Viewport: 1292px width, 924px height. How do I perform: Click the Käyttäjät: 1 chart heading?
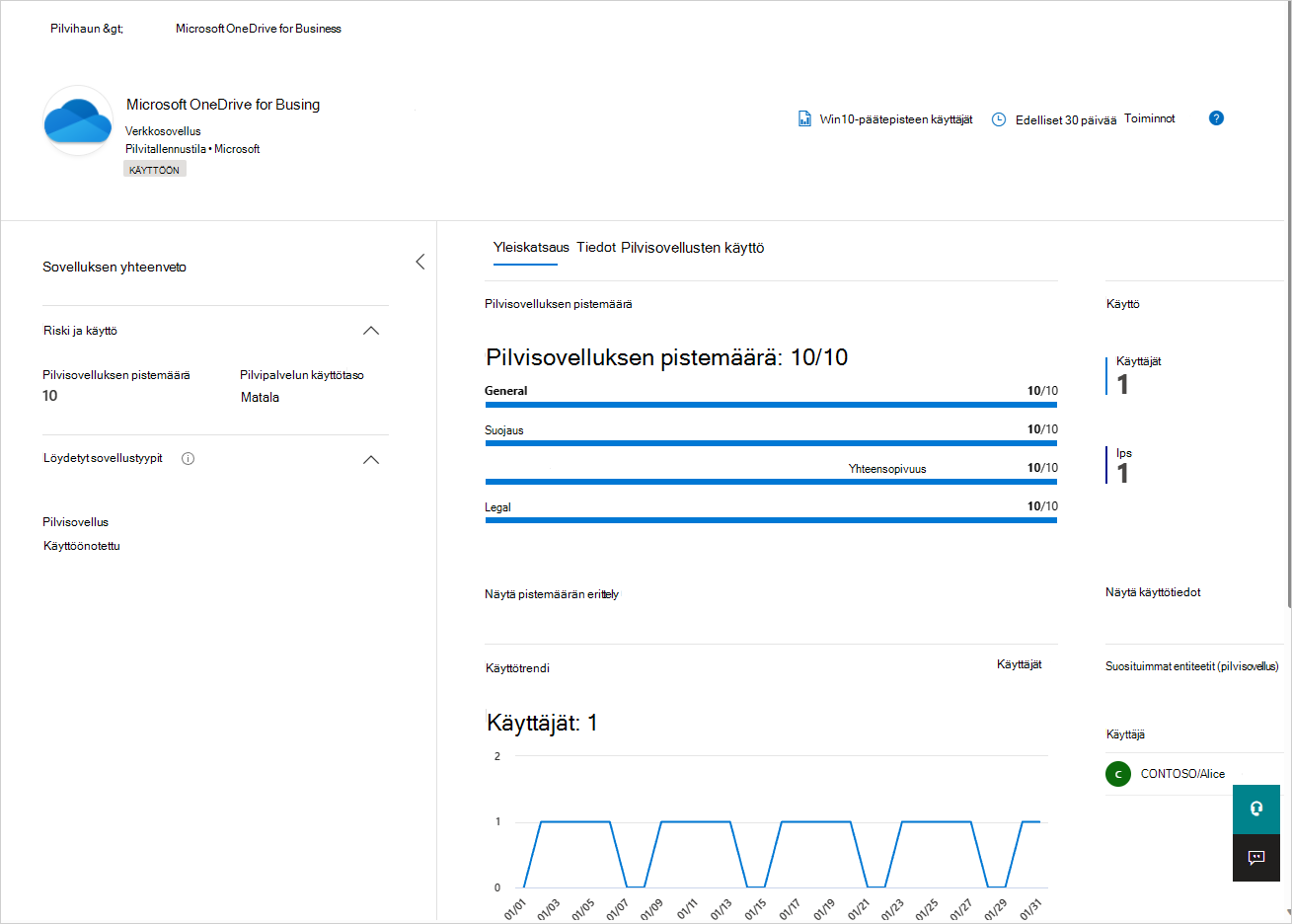tap(542, 724)
